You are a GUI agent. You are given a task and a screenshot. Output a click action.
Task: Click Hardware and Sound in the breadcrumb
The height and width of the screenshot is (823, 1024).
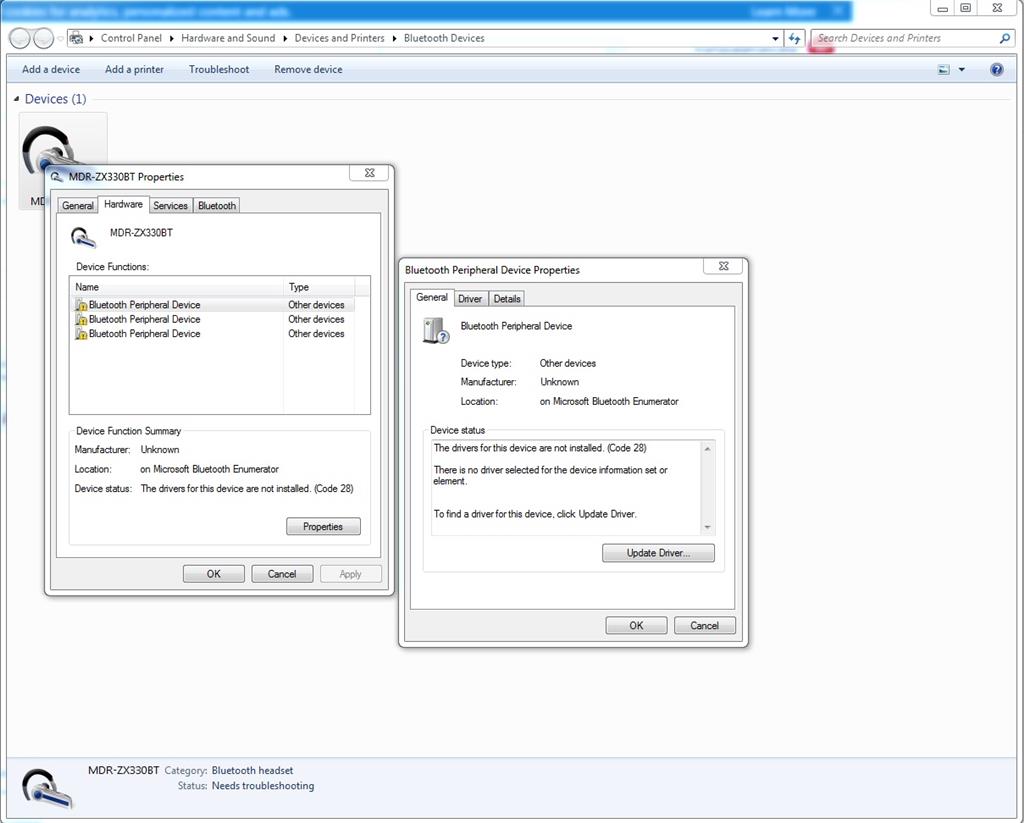tap(228, 38)
